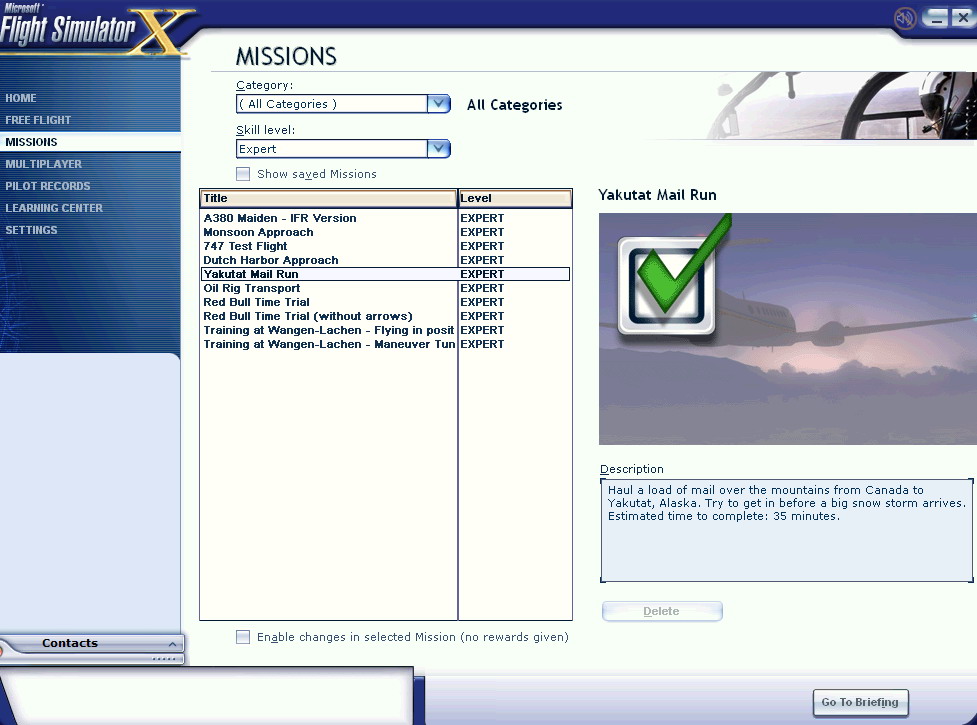Click EXPERT level of Oil Rig Transport

(482, 288)
